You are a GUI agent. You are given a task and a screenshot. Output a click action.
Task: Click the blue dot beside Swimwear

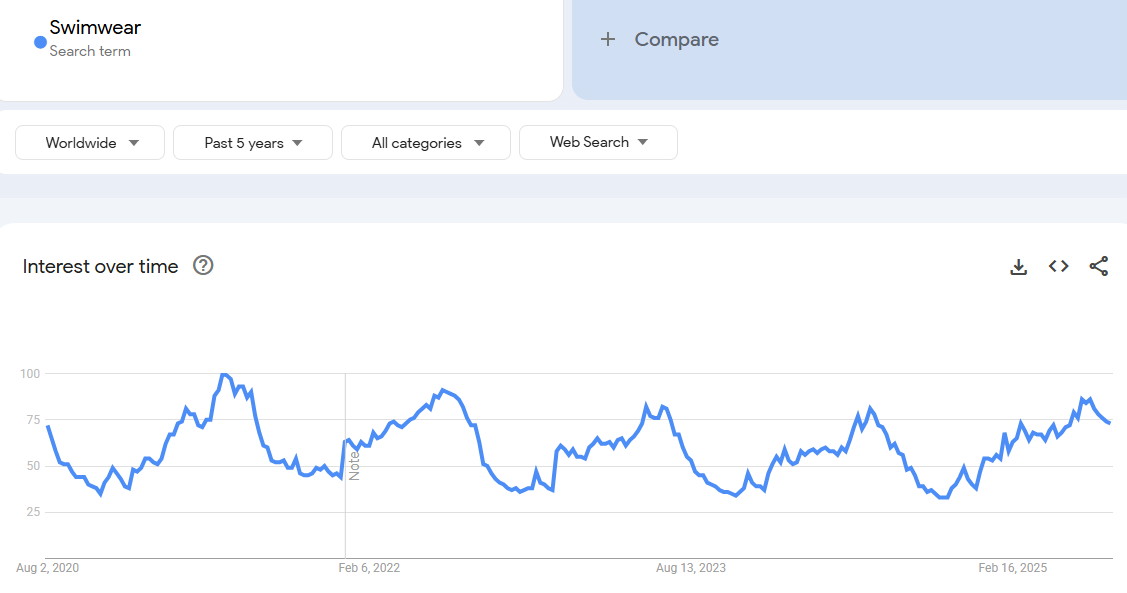tap(40, 42)
